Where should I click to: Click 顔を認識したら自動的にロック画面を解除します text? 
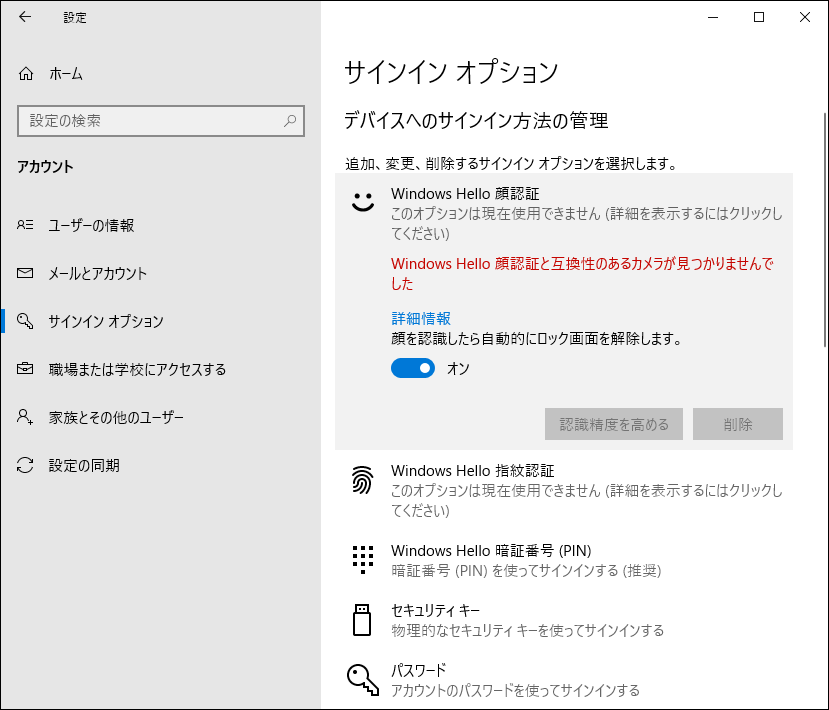coord(537,338)
